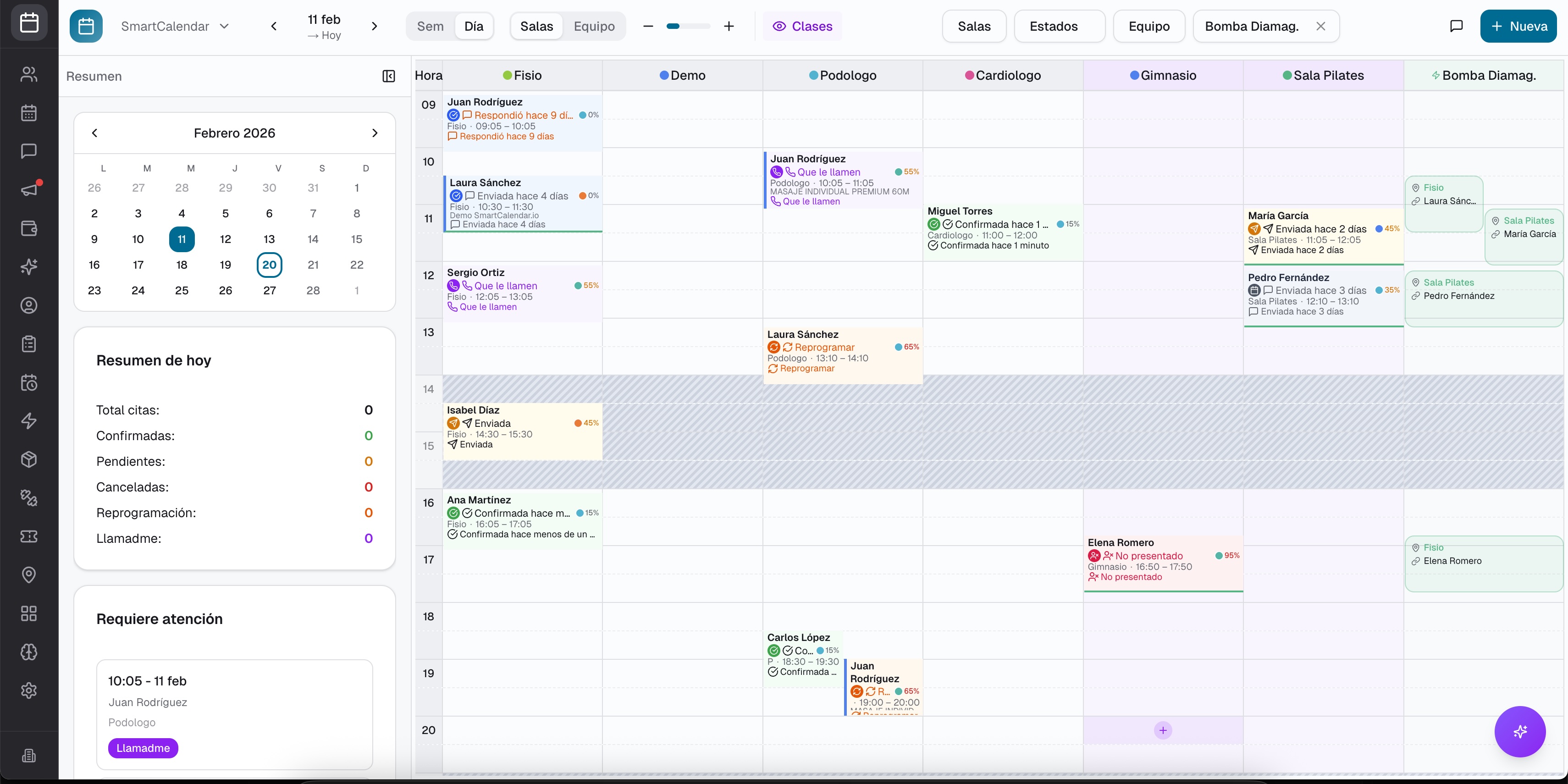Open the chat icon beside Nueva

click(x=1456, y=26)
